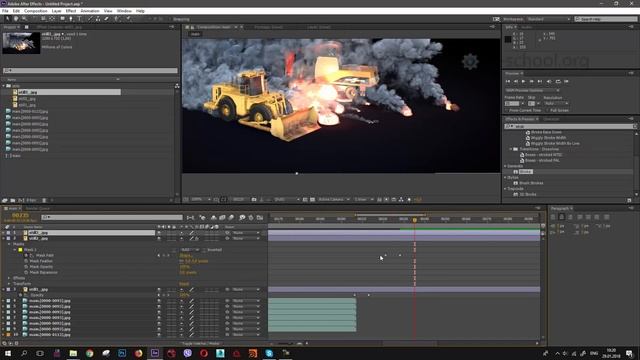Hide layer 1 using its eye switch

tap(159, 233)
